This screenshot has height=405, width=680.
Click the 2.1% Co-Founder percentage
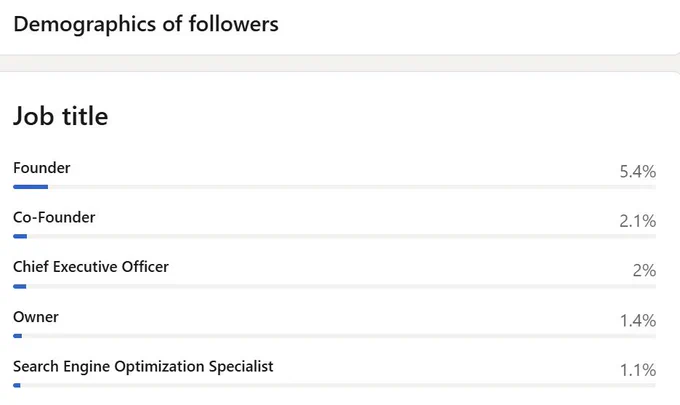coord(638,221)
